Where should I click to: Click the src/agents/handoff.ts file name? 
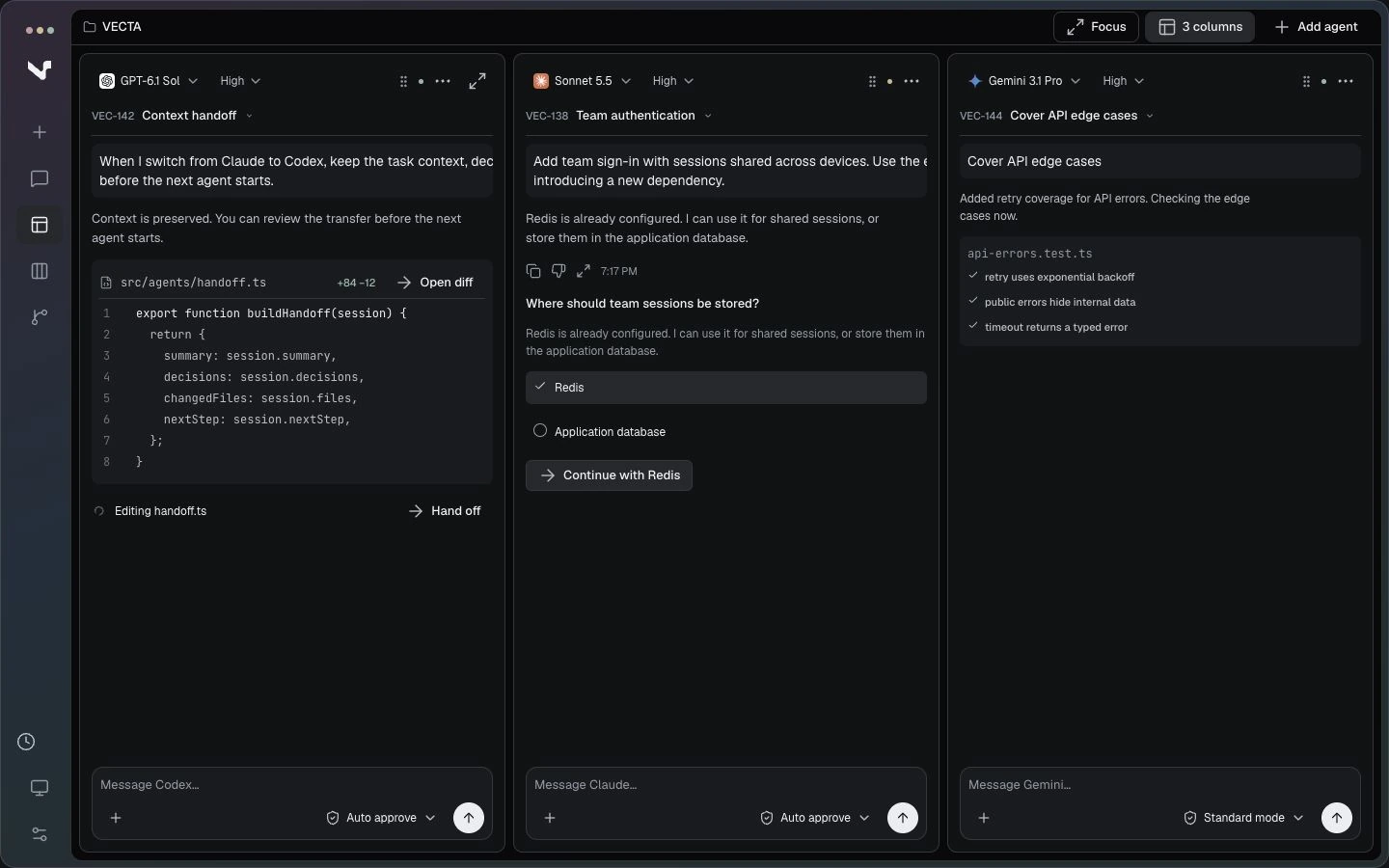pyautogui.click(x=193, y=283)
